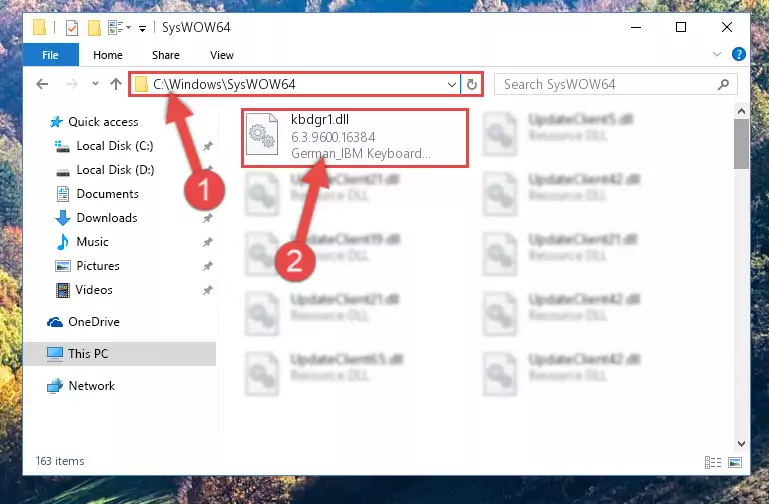Screen dimensions: 769x504
Task: Open the Customize Quick Access Toolbar dropdown
Action: click(142, 28)
